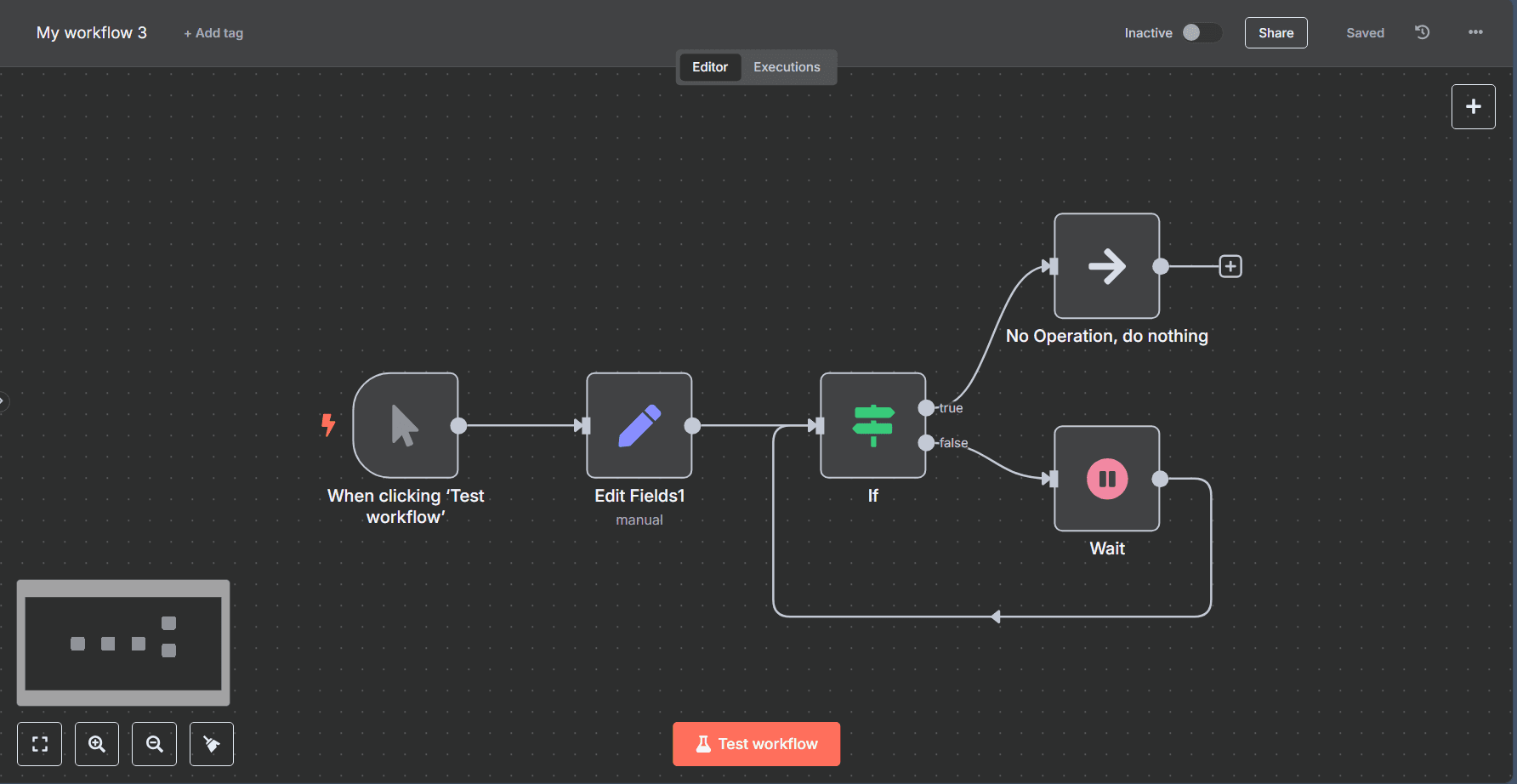Screen dimensions: 1517x784
Task: Select the Wait node pause icon
Action: [1106, 479]
